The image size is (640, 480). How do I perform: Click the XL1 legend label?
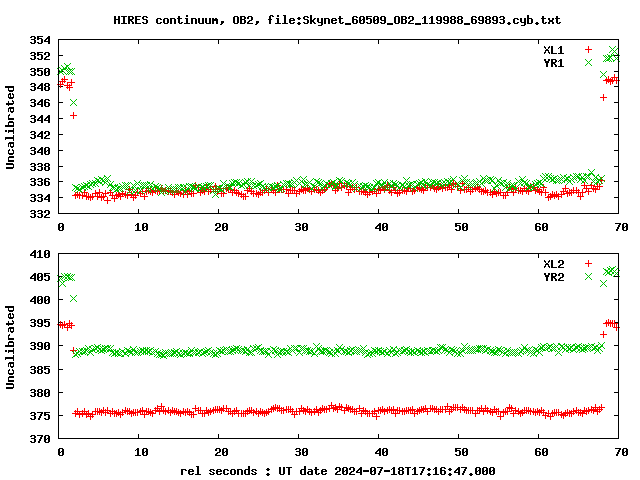click(553, 50)
